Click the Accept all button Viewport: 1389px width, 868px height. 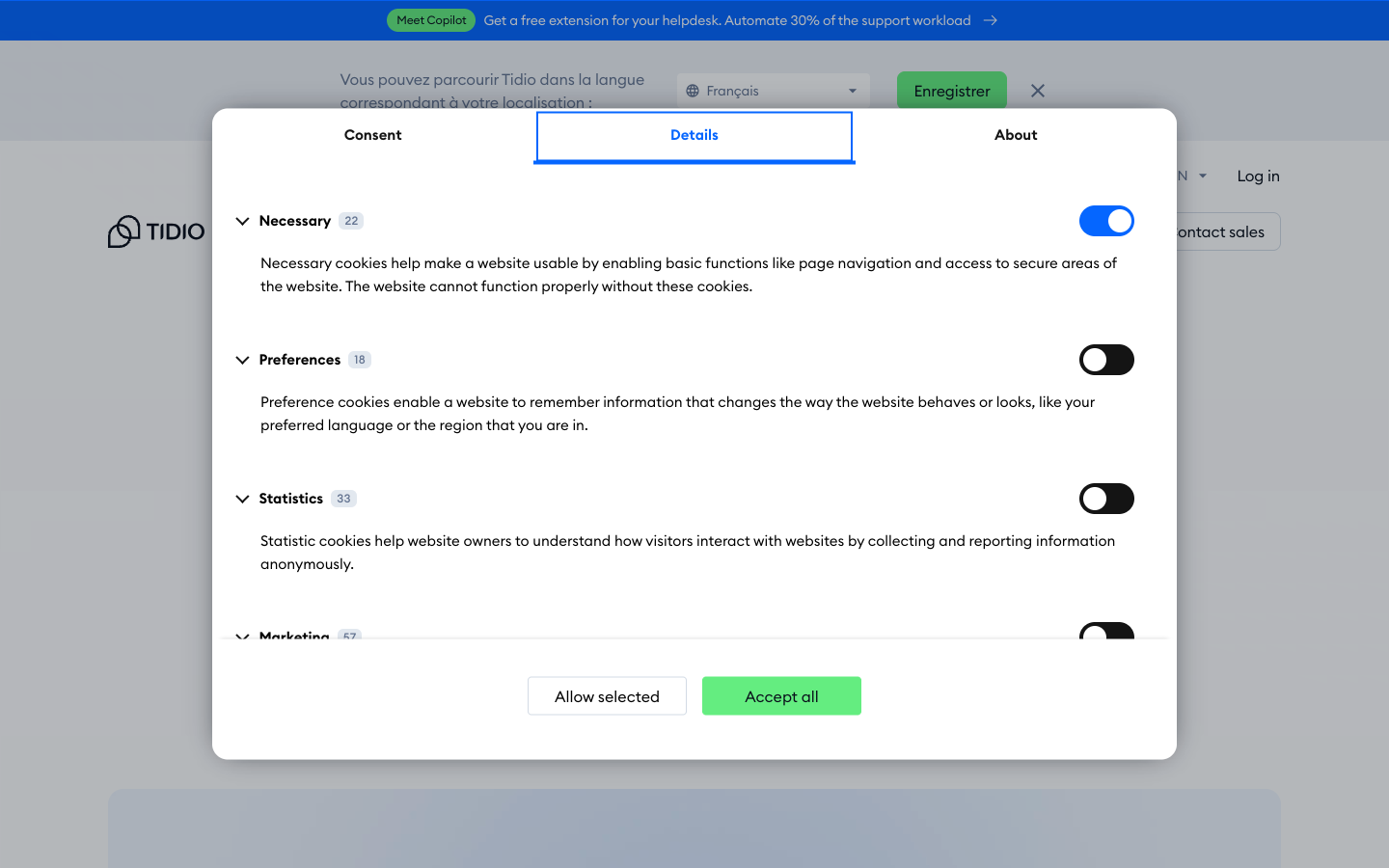pos(781,695)
